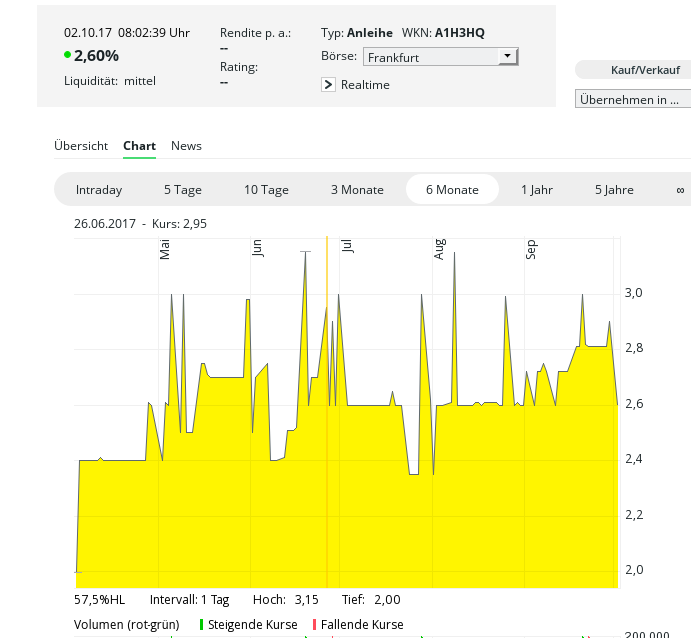Switch to the Übersicht tab
This screenshot has width=691, height=638.
[81, 146]
